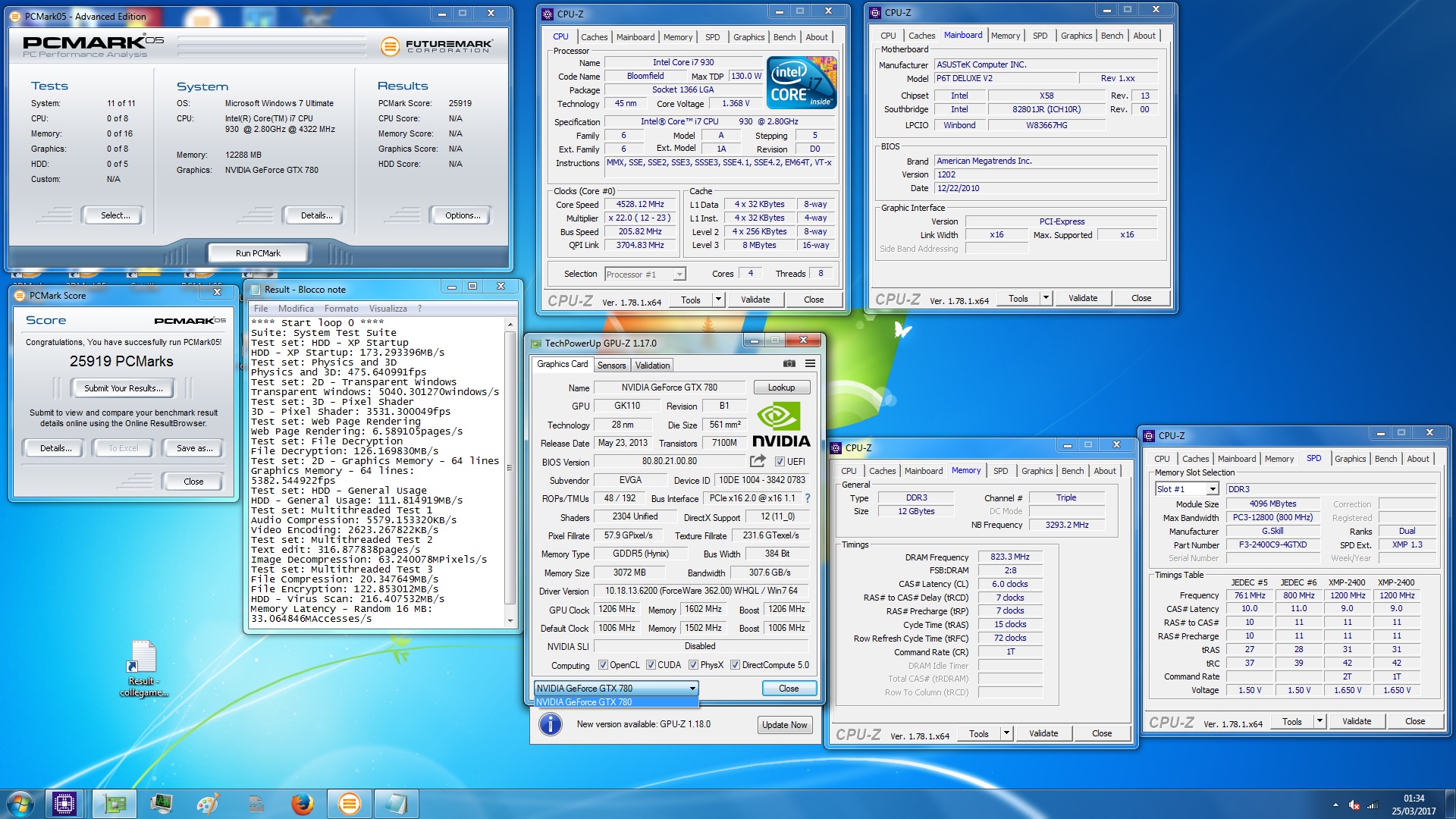The image size is (1456, 819).
Task: Open Formato menu in Blocco note
Action: click(x=341, y=309)
